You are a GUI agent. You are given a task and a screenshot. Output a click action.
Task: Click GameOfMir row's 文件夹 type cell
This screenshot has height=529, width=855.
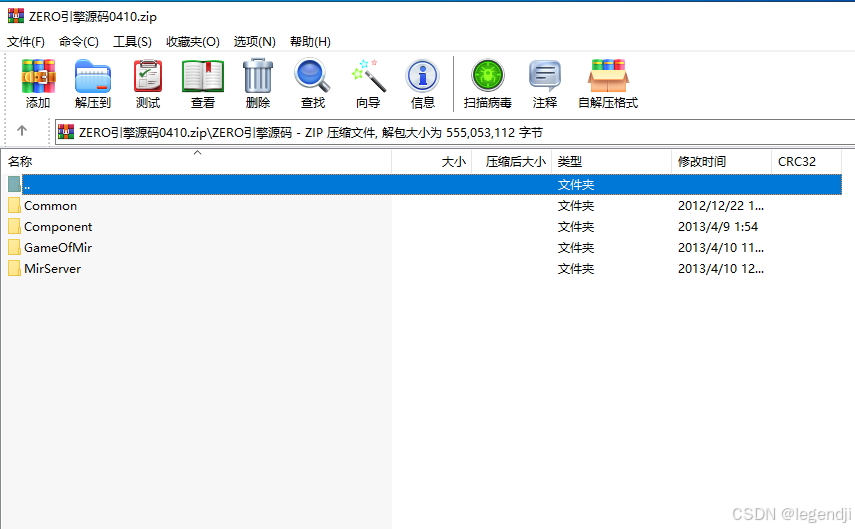pos(576,248)
